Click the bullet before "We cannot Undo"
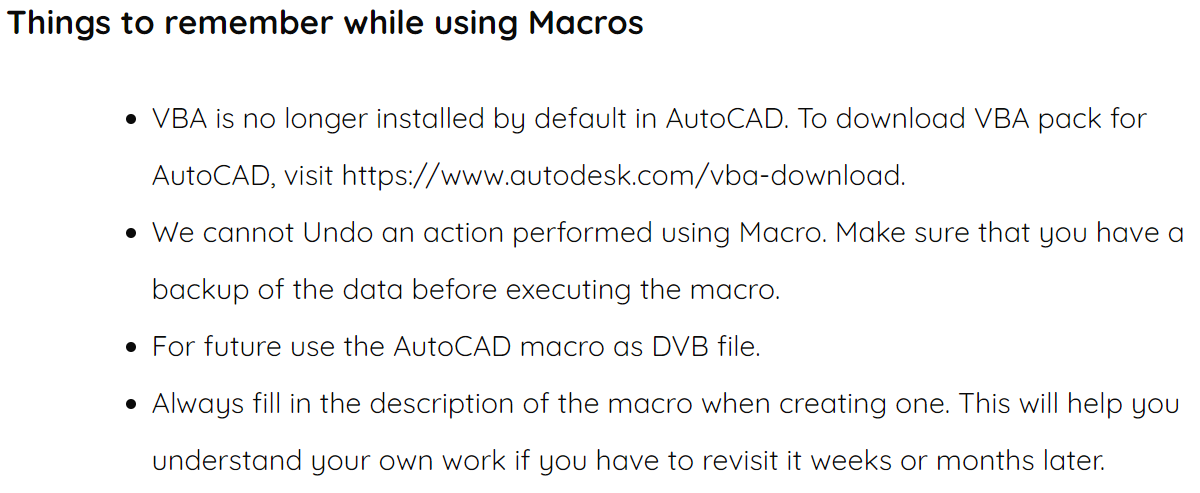 (131, 234)
